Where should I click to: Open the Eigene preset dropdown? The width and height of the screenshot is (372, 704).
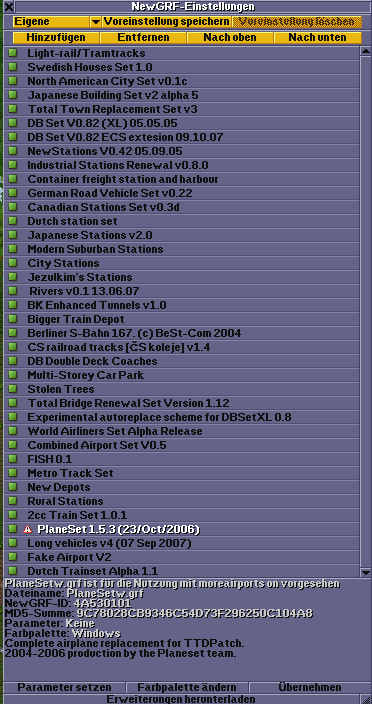click(57, 22)
